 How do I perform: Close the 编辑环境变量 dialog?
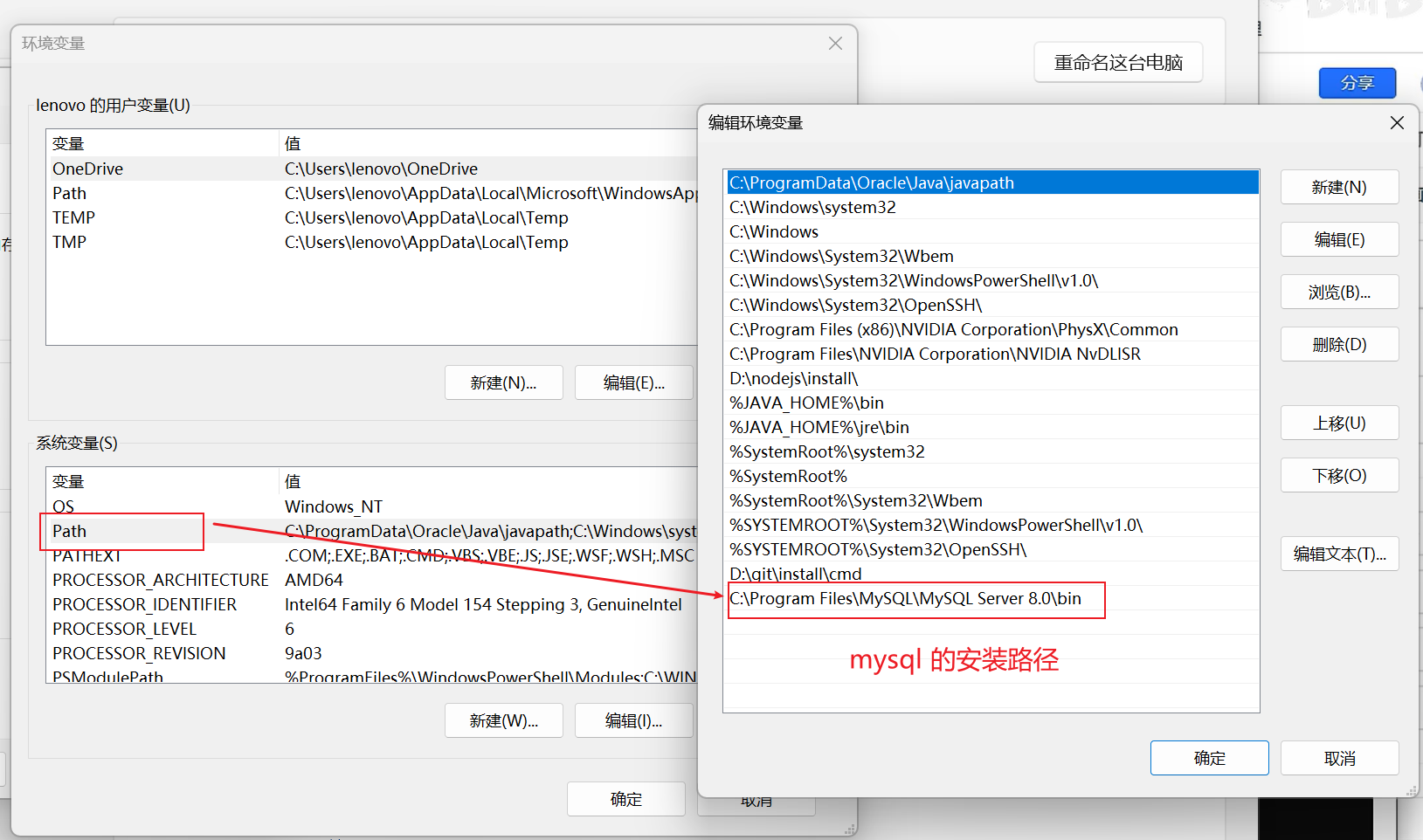1397,123
